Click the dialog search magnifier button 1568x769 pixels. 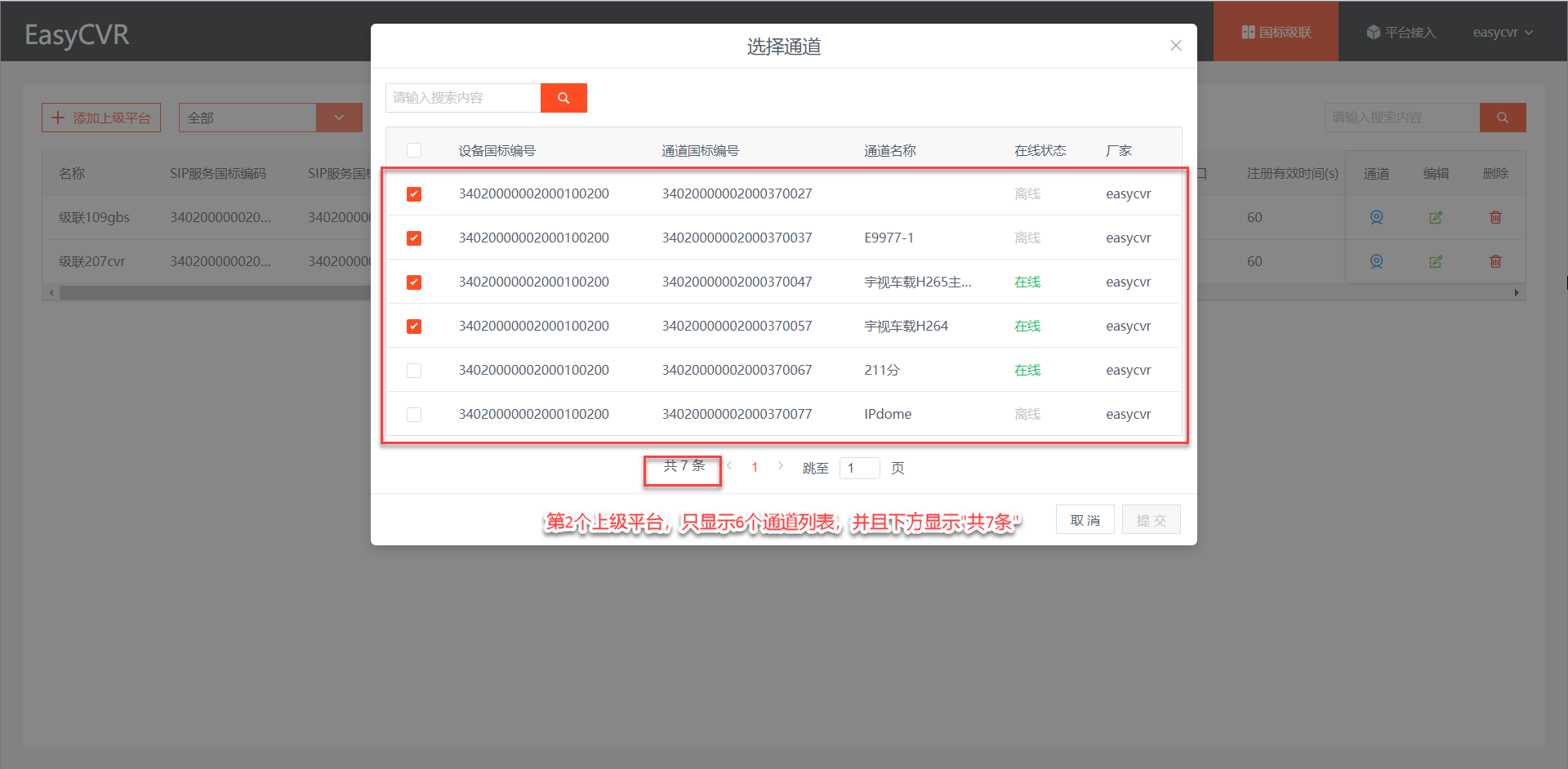point(563,98)
